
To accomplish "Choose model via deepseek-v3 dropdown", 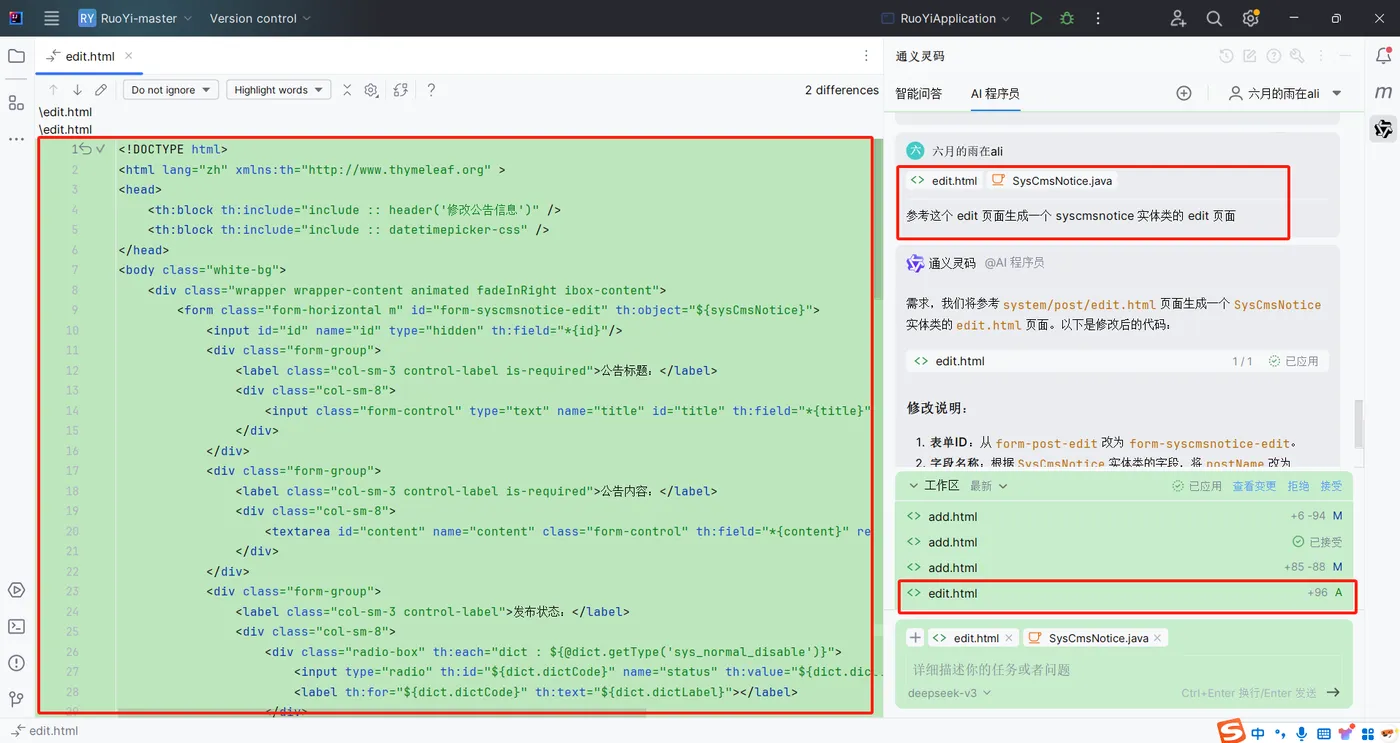I will click(x=949, y=692).
